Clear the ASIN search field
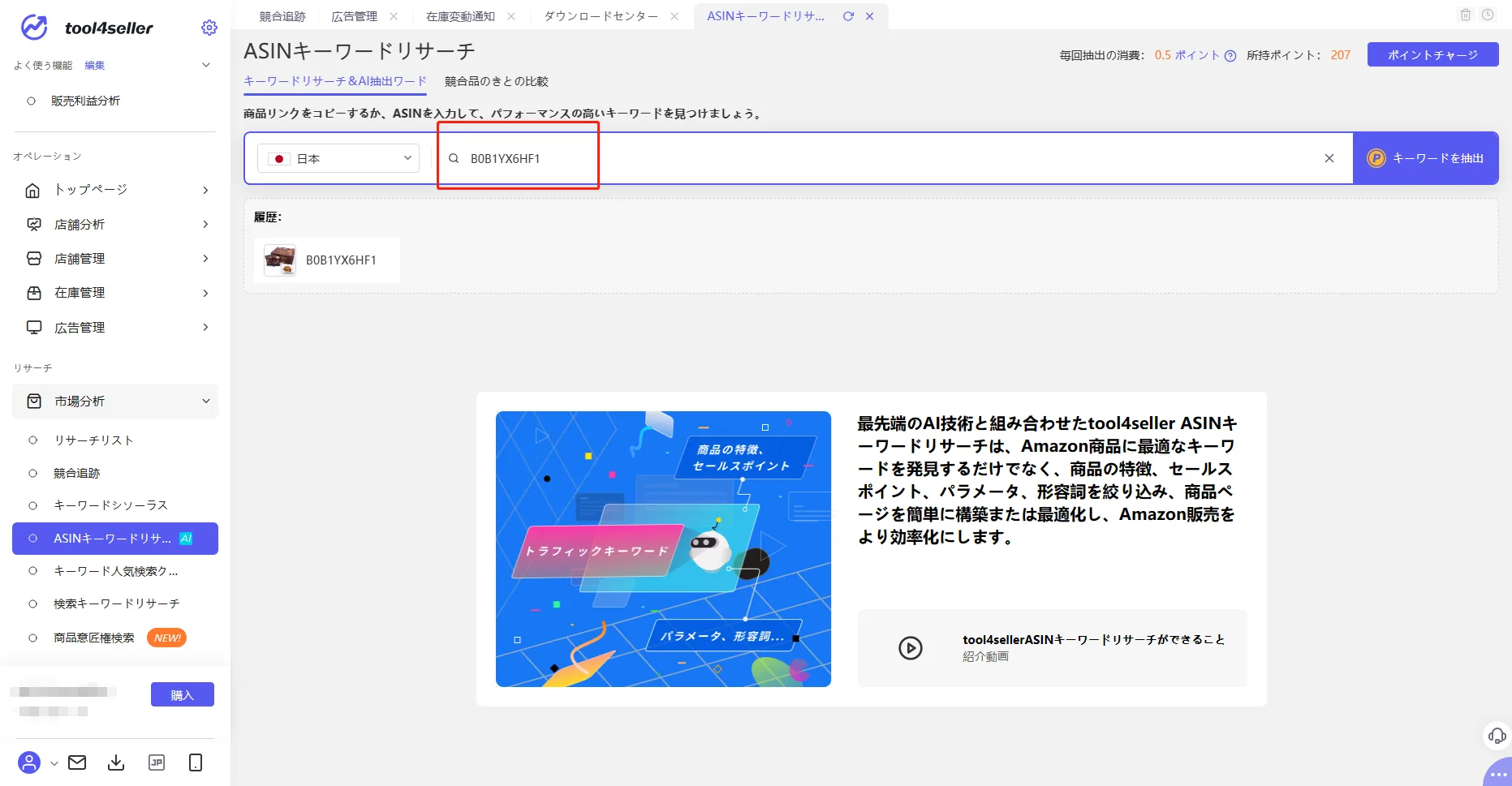The width and height of the screenshot is (1512, 786). [1329, 158]
